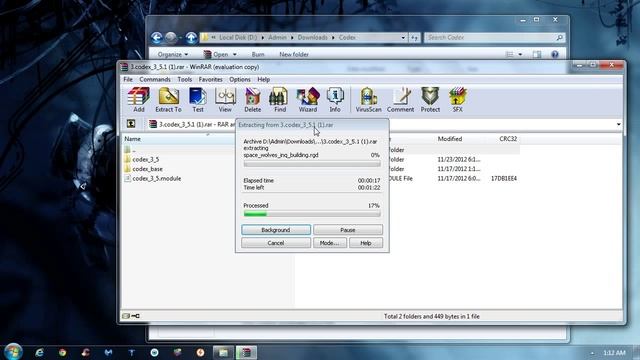Select the codex_3_5 folder
The image size is (640, 360).
click(x=145, y=160)
